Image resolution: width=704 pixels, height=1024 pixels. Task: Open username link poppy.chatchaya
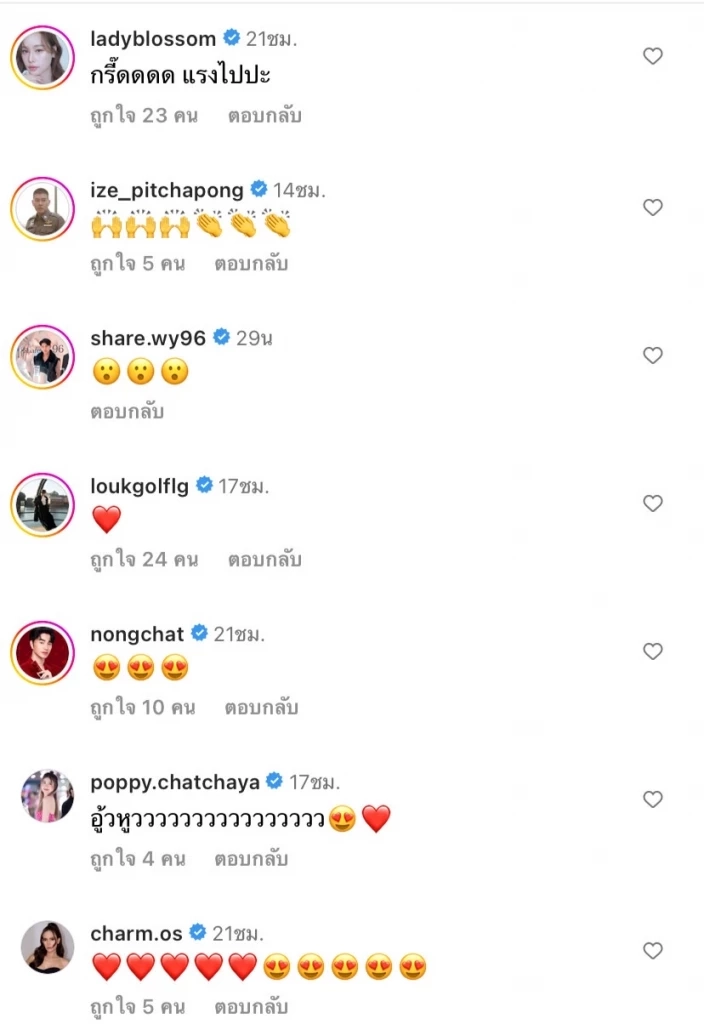[175, 782]
